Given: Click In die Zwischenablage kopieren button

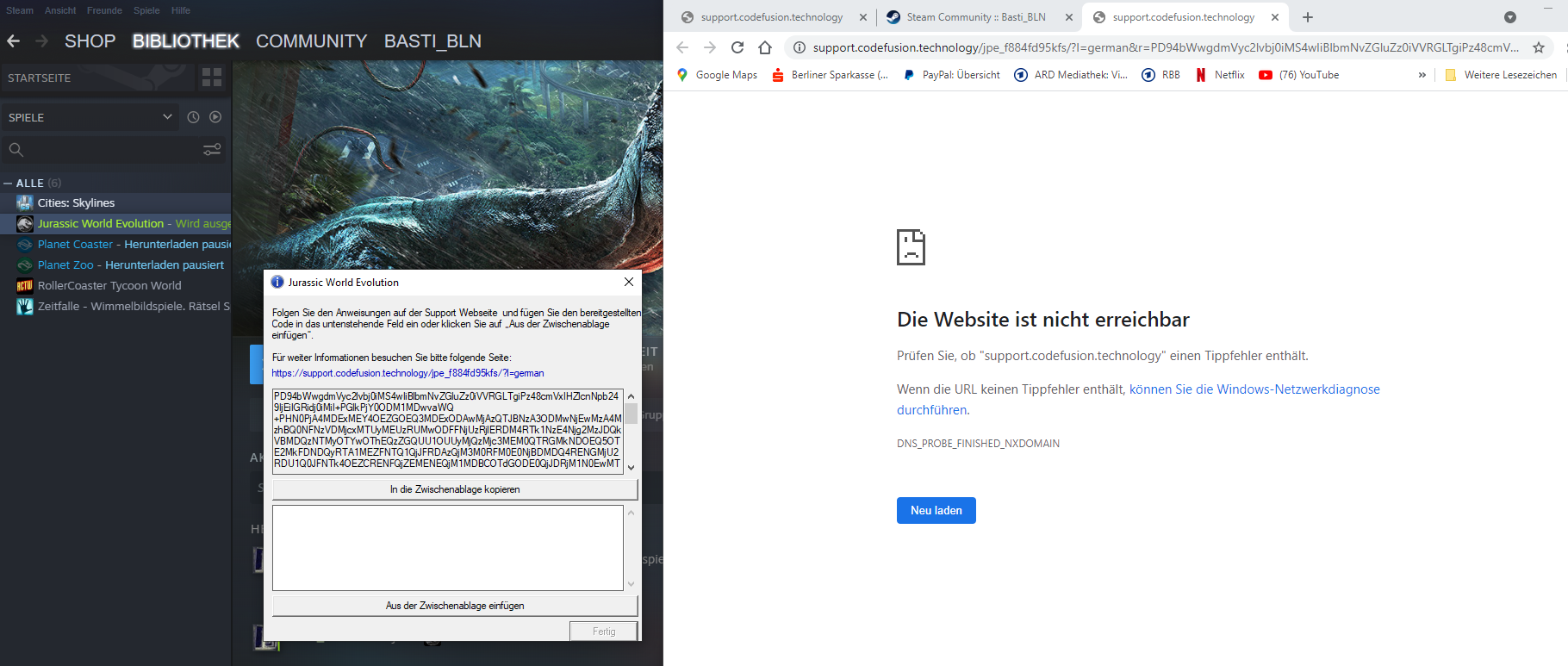Looking at the screenshot, I should pyautogui.click(x=455, y=489).
